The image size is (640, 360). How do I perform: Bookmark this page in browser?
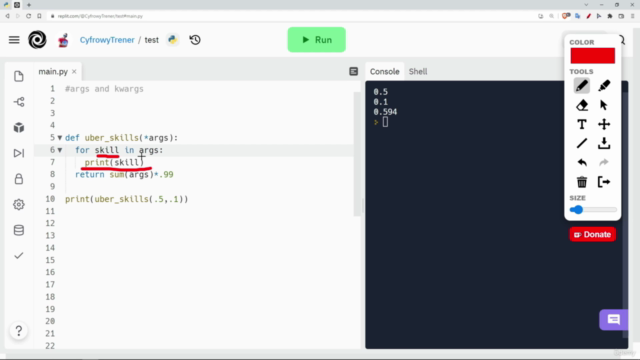(x=39, y=16)
